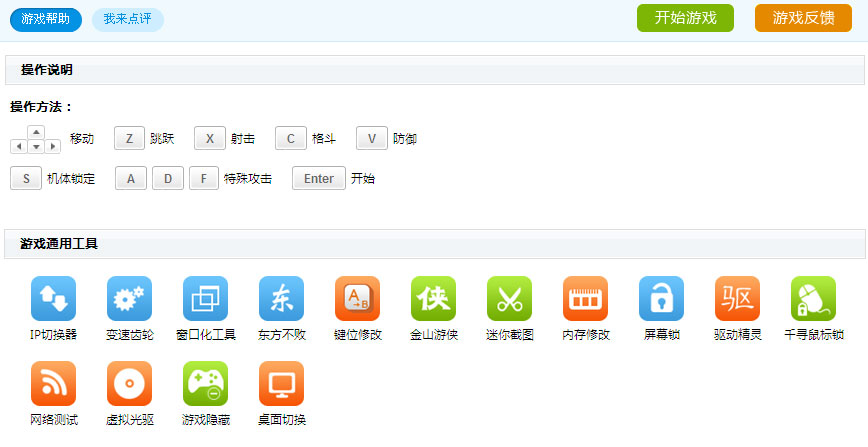Launch the 变速齿轮 gear icon

coord(129,299)
